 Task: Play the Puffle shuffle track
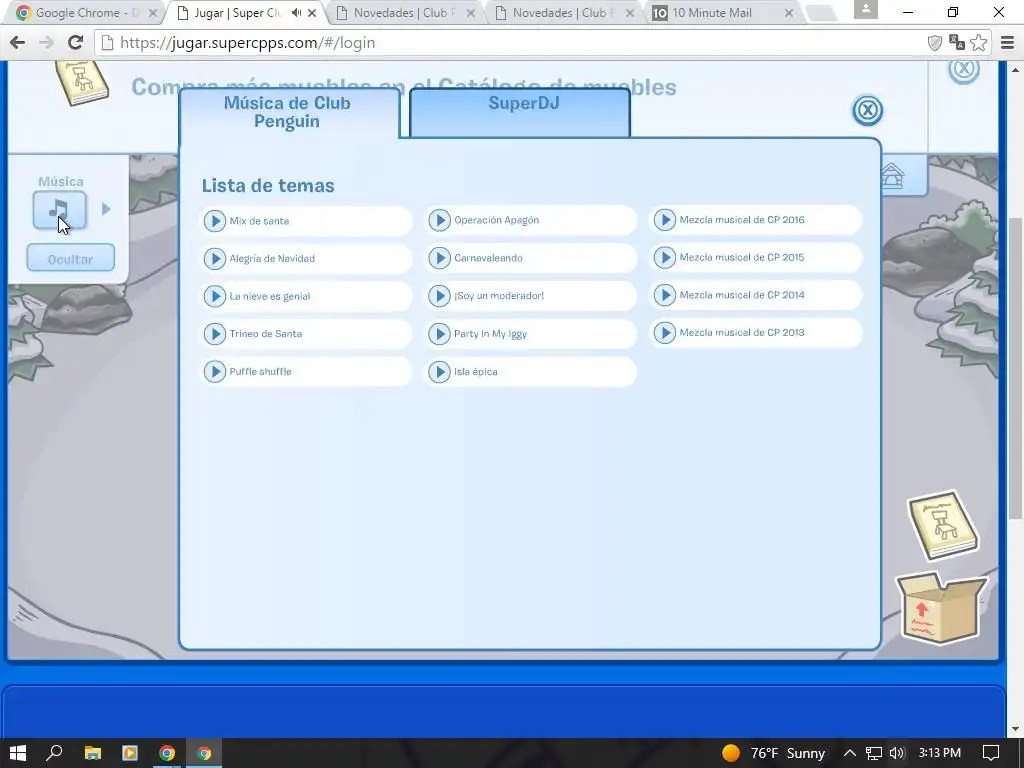tap(214, 372)
